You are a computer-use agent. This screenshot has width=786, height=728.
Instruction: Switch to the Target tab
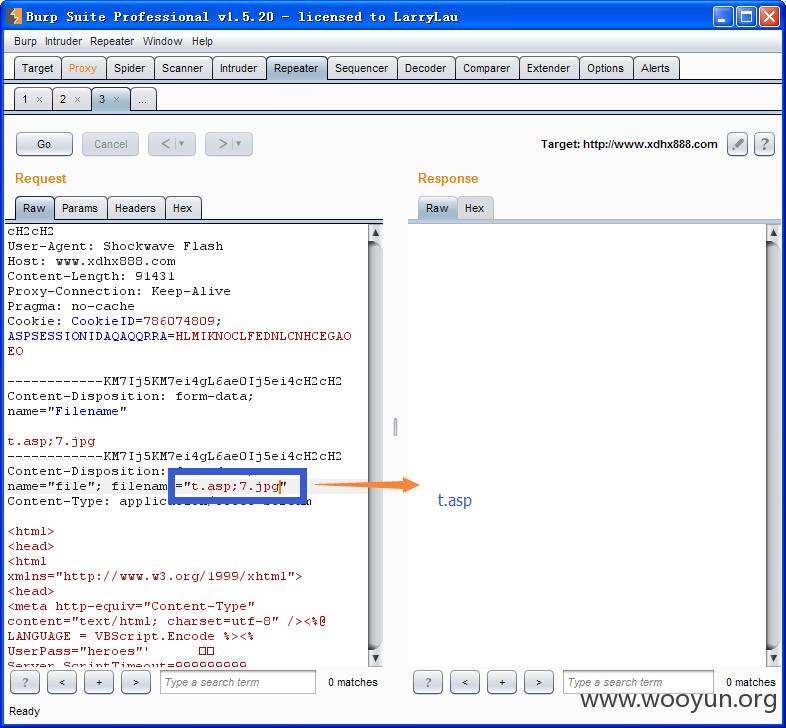(38, 68)
